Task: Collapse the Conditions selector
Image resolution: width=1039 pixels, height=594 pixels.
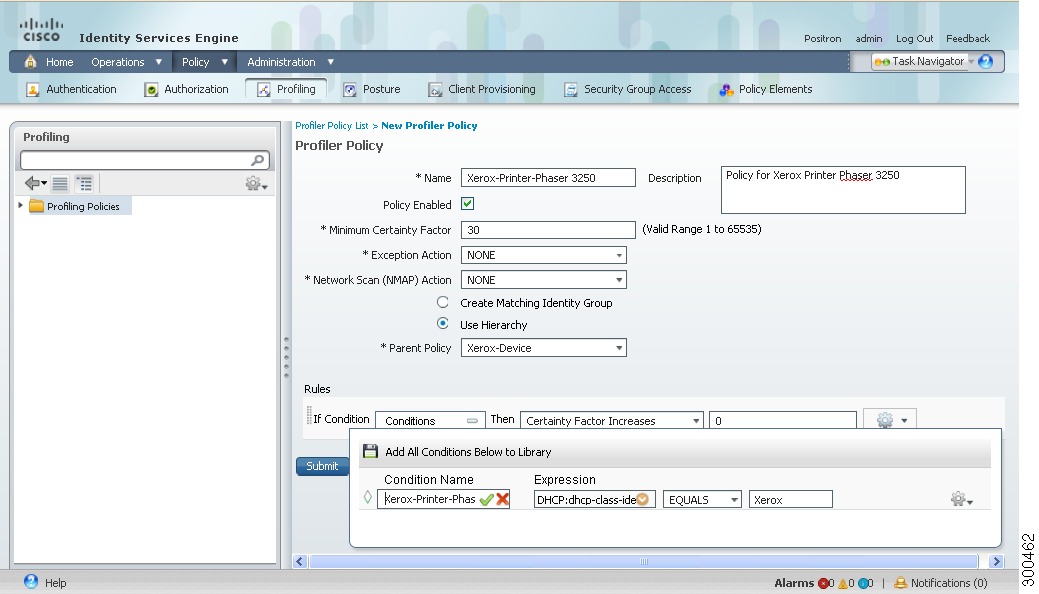Action: [472, 421]
